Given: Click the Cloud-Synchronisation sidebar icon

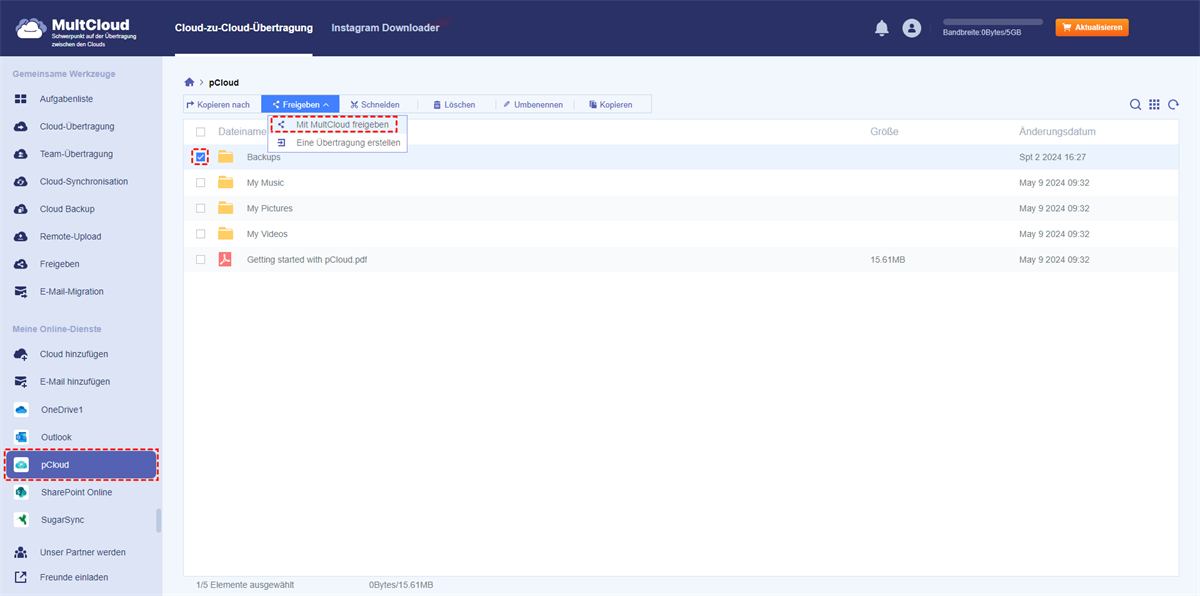Looking at the screenshot, I should pyautogui.click(x=21, y=182).
